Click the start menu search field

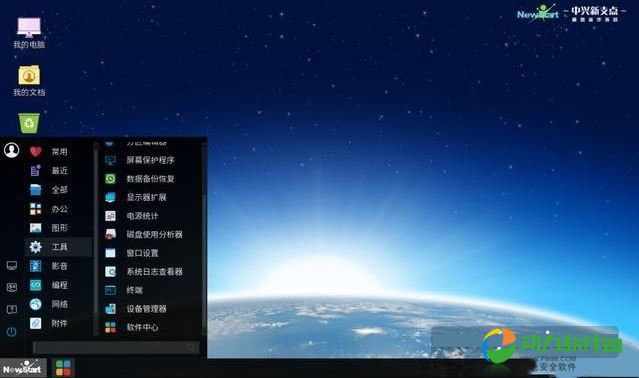[116, 347]
